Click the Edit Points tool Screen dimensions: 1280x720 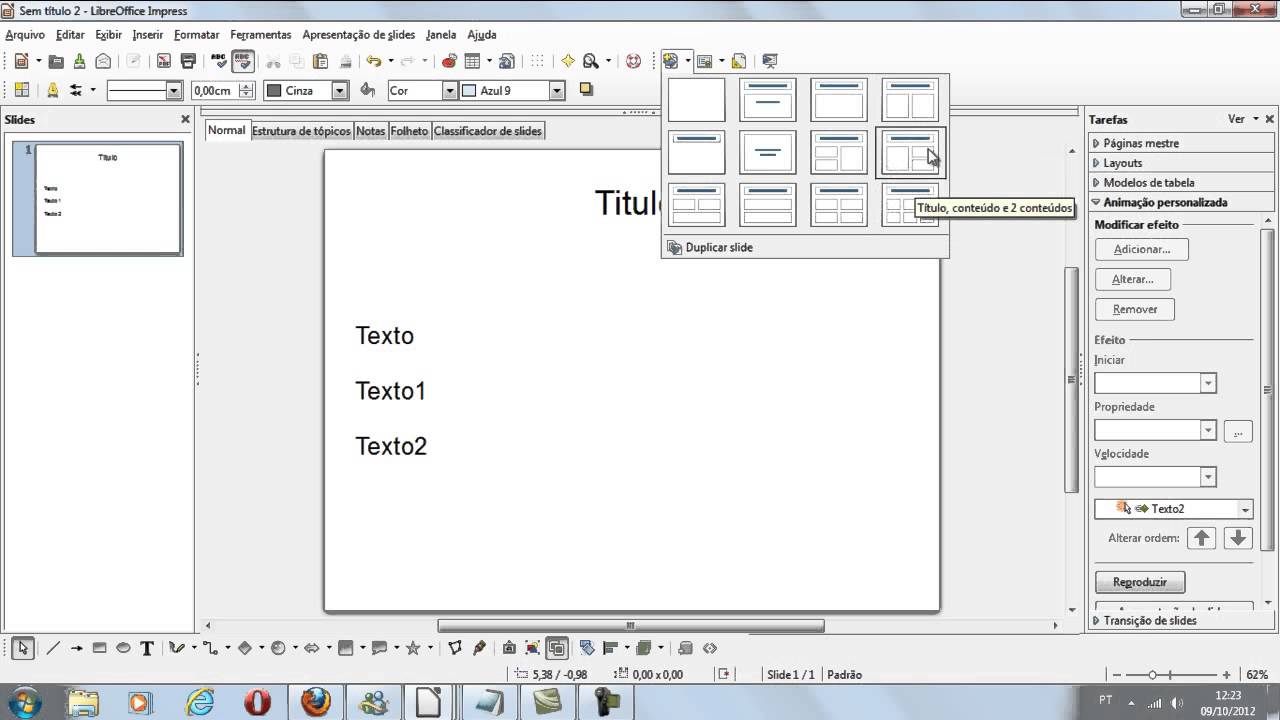(x=455, y=648)
